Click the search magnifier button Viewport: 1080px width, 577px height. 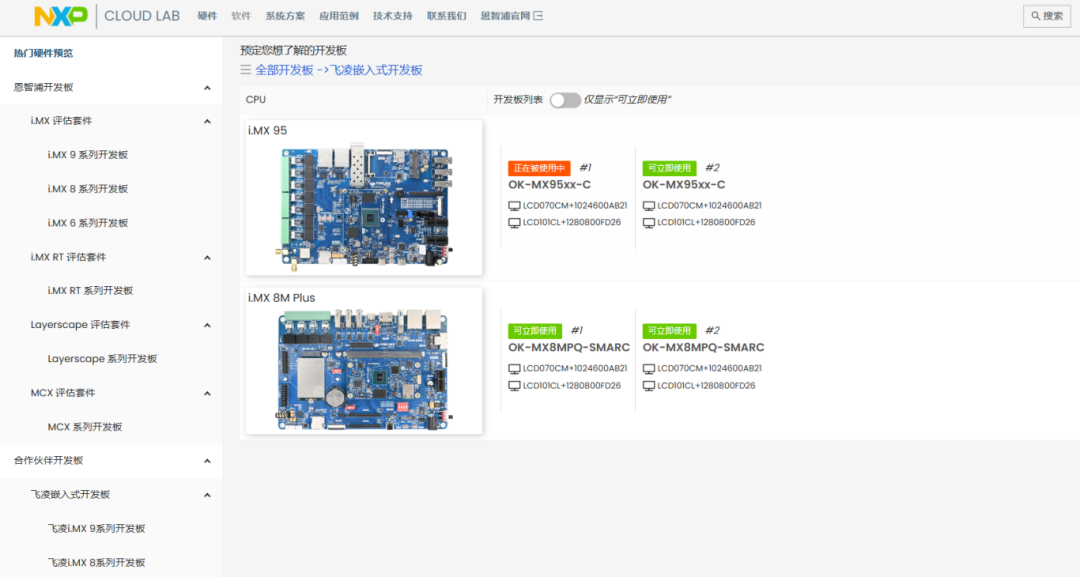1046,16
